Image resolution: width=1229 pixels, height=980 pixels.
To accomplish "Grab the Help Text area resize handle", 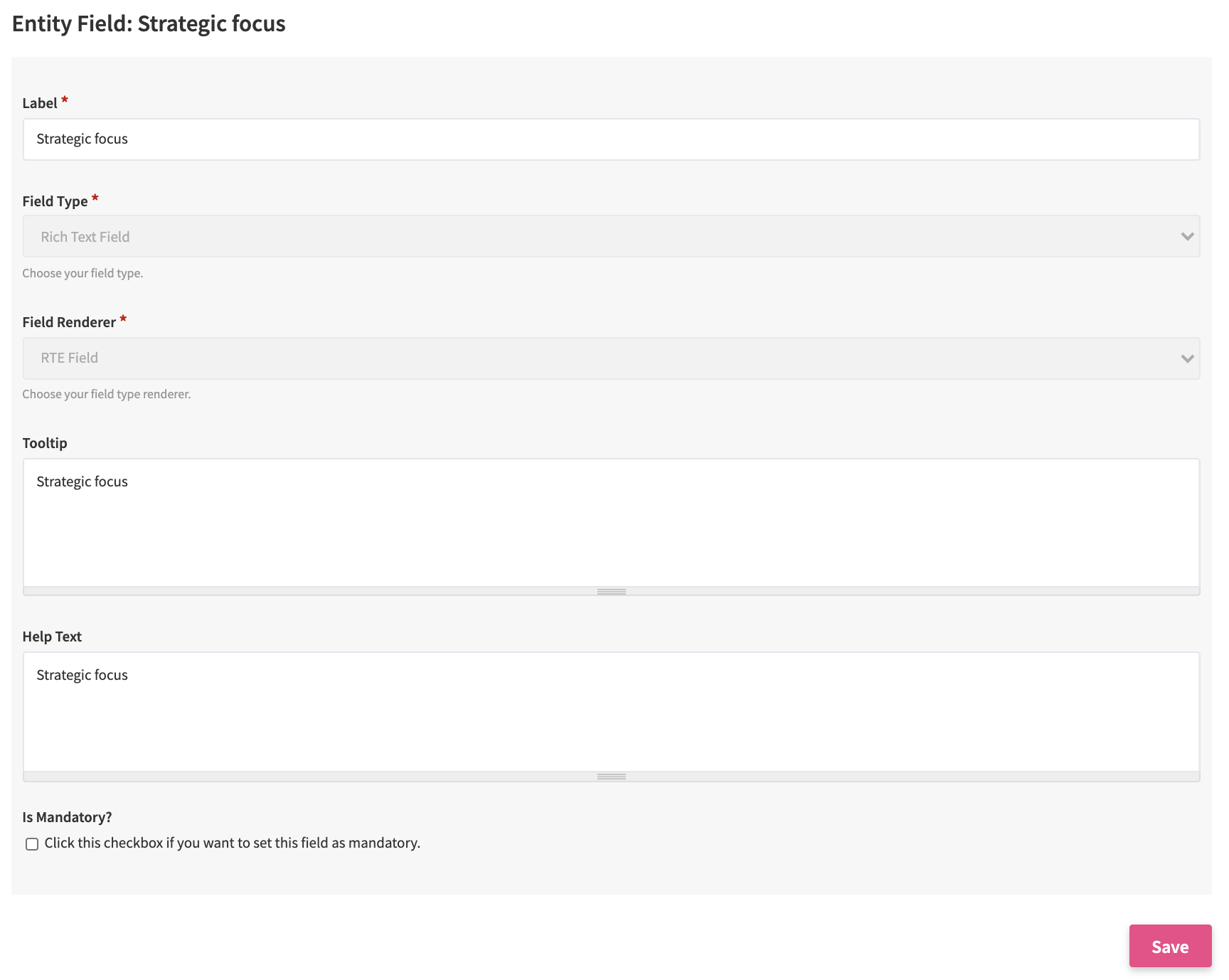I will pos(611,777).
